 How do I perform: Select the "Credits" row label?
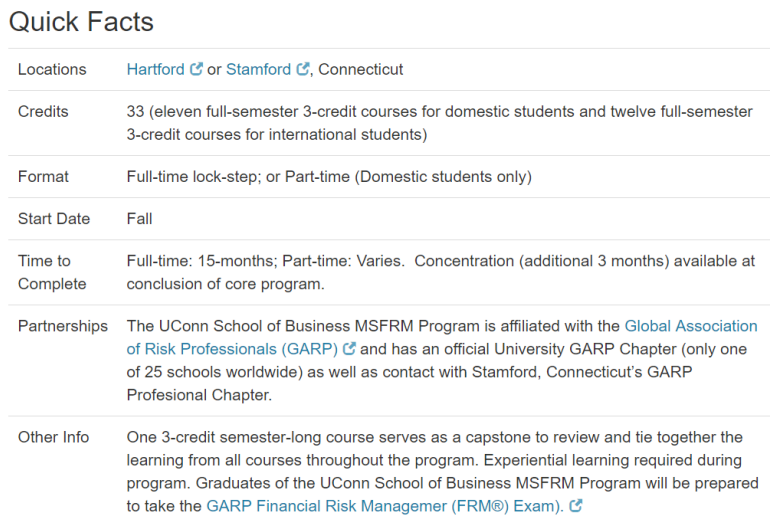pos(43,112)
